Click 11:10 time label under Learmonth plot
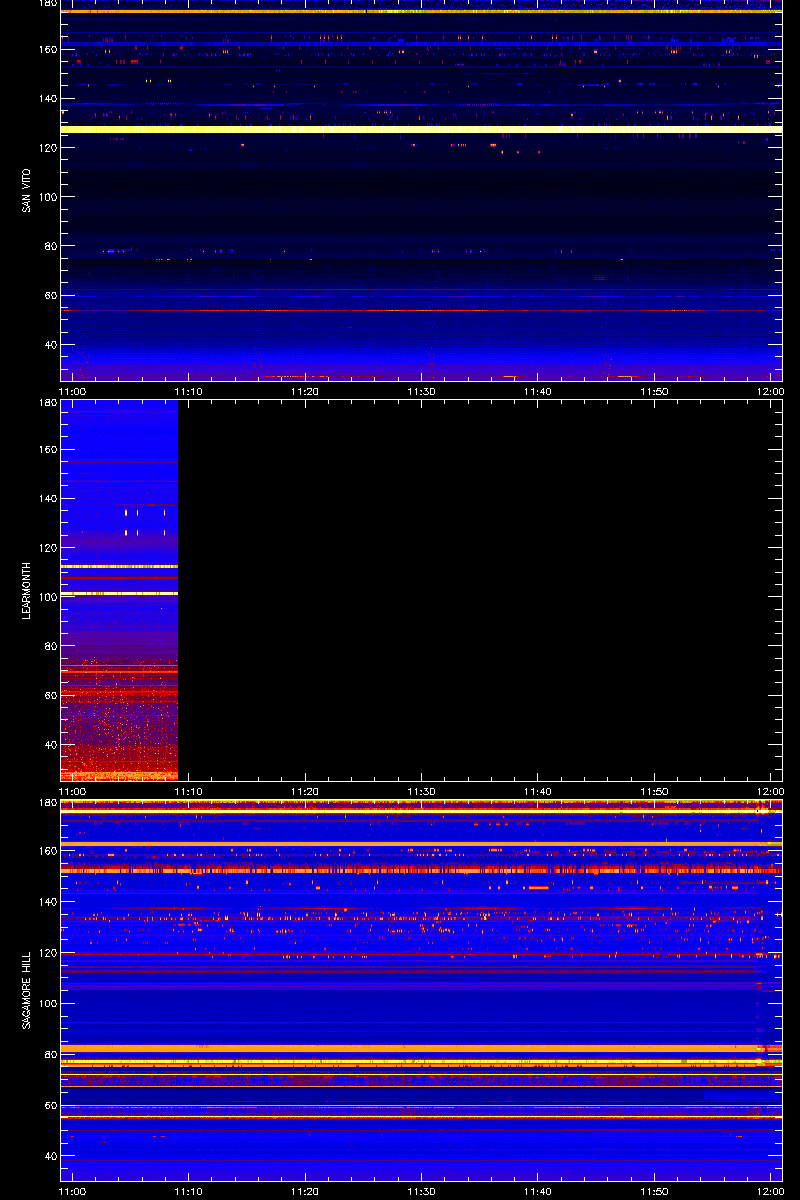800x1200 pixels. click(x=189, y=791)
